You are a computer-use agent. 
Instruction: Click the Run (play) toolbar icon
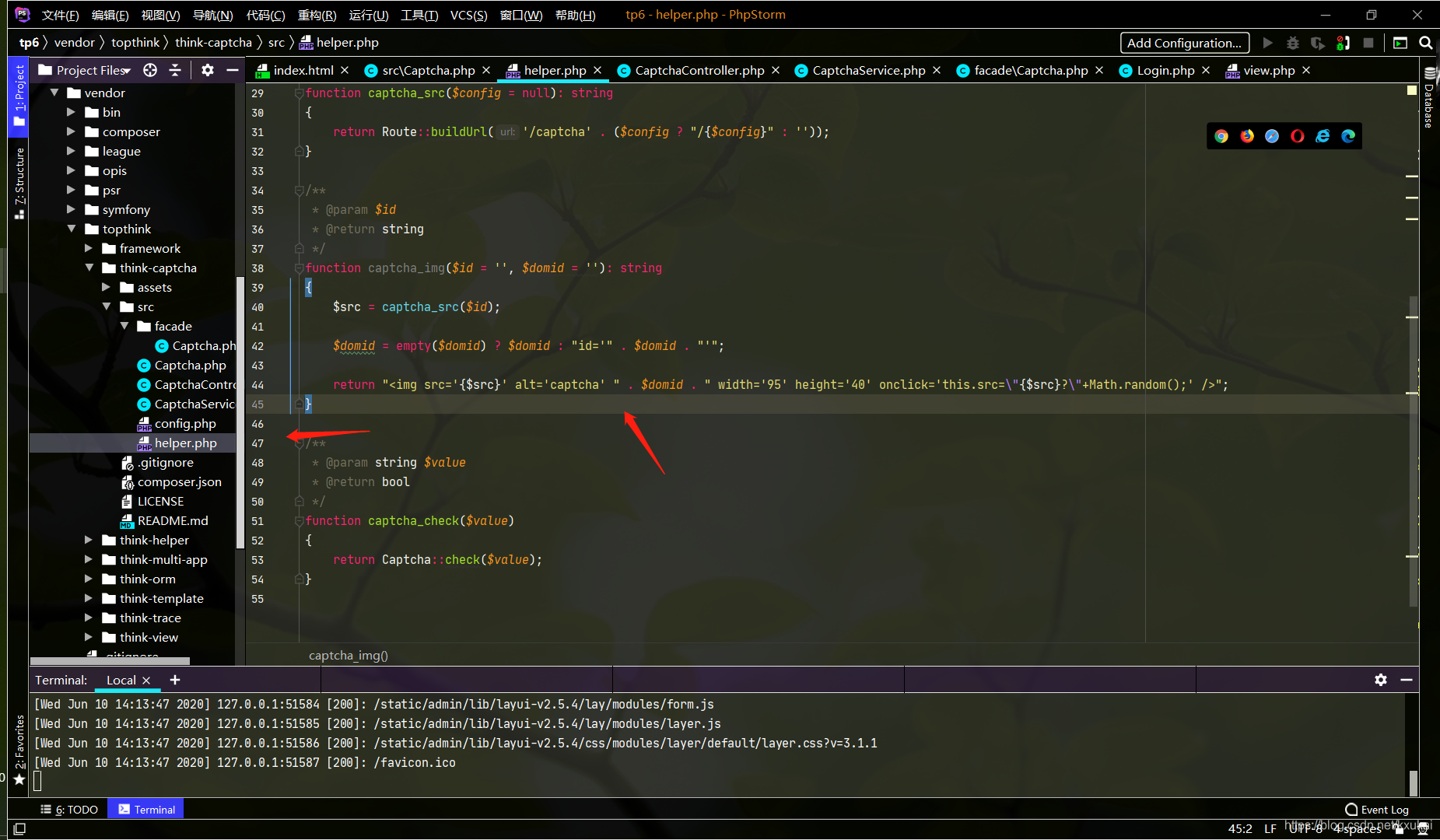(1268, 43)
